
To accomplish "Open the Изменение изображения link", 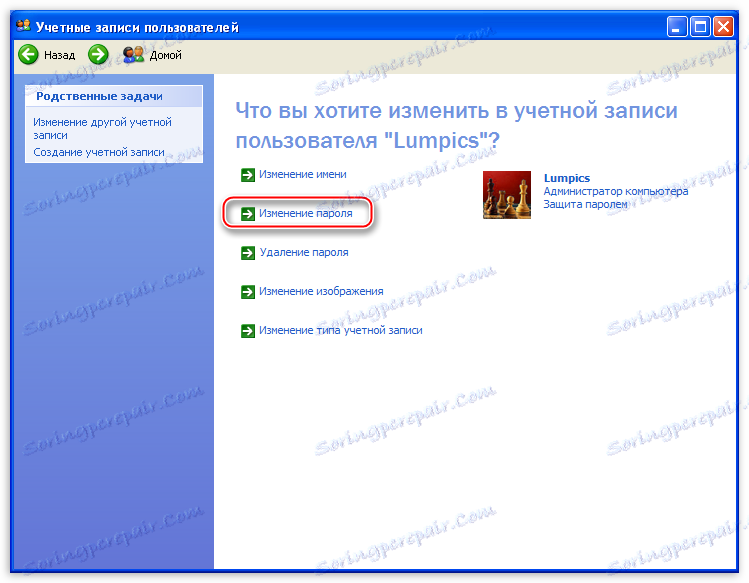I will [x=321, y=292].
